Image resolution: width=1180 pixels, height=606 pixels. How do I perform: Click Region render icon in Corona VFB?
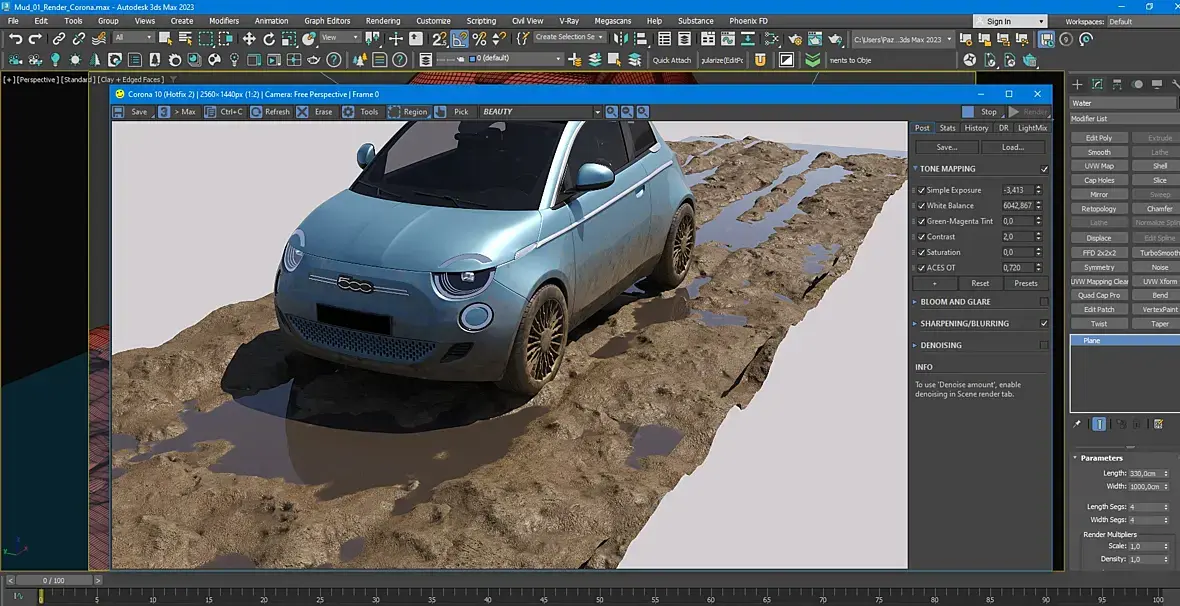(x=394, y=112)
